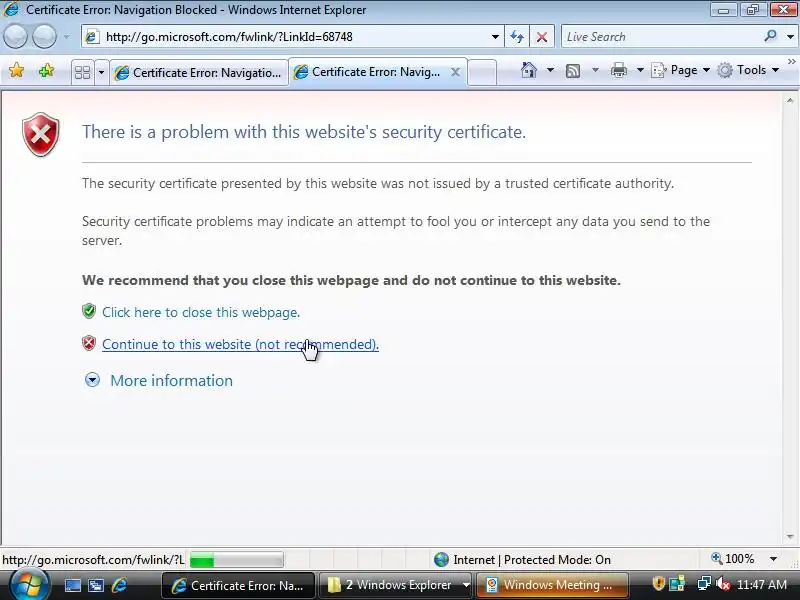800x600 pixels.
Task: Open the Tools menu
Action: point(748,70)
